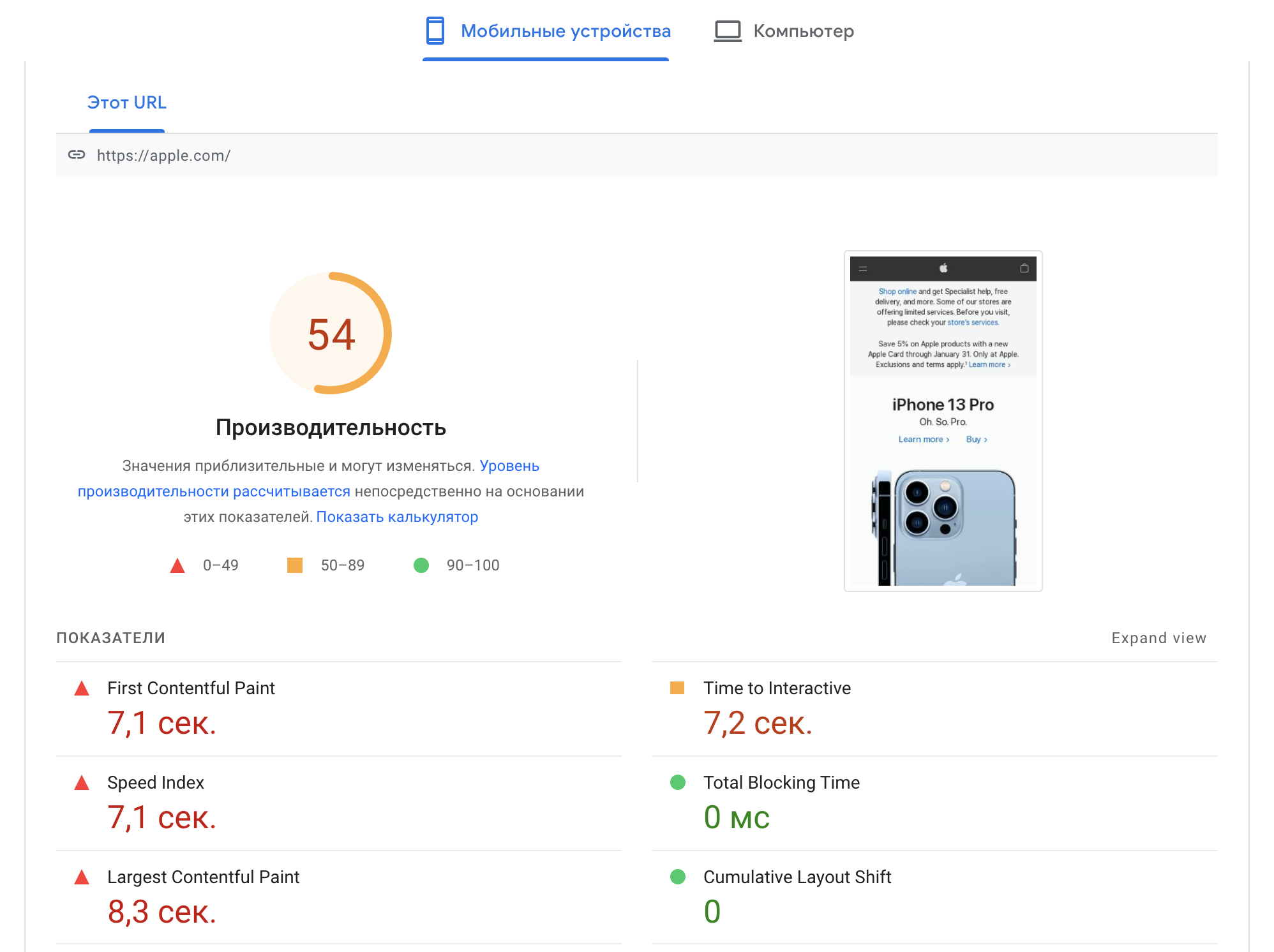Click the https://apple.com/ URL field

163,155
